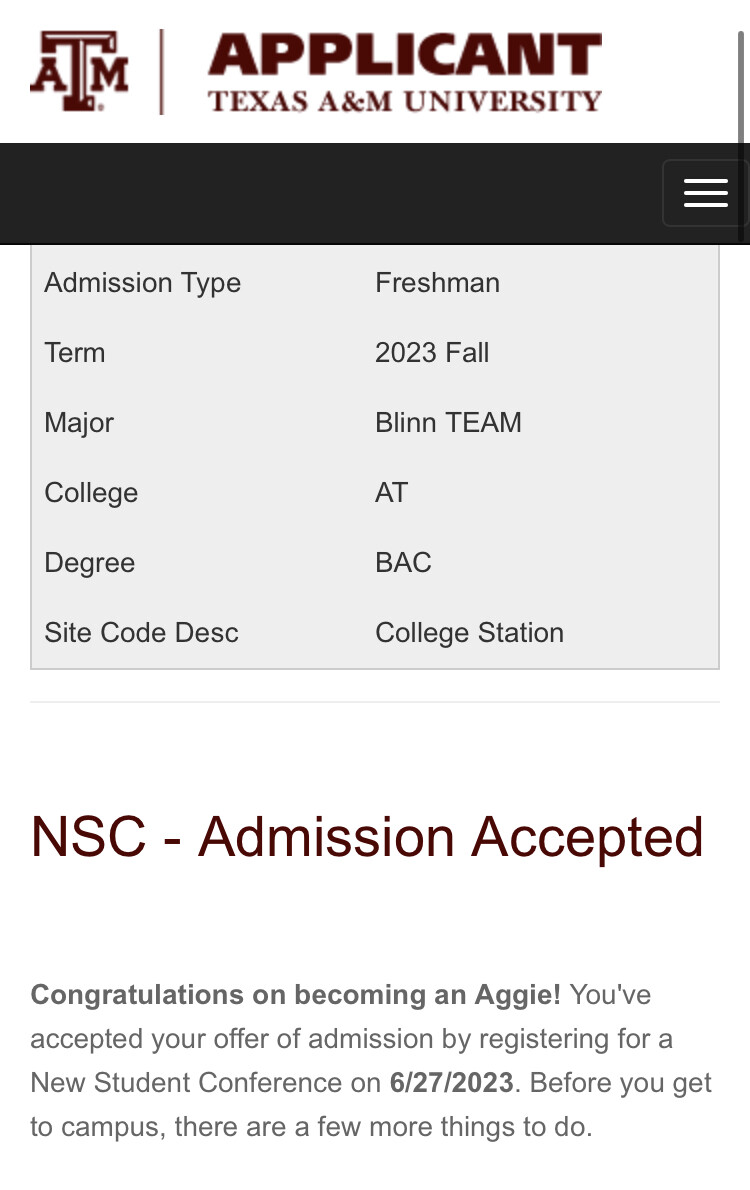The width and height of the screenshot is (750, 1190).
Task: Click the AT college value
Action: click(391, 493)
